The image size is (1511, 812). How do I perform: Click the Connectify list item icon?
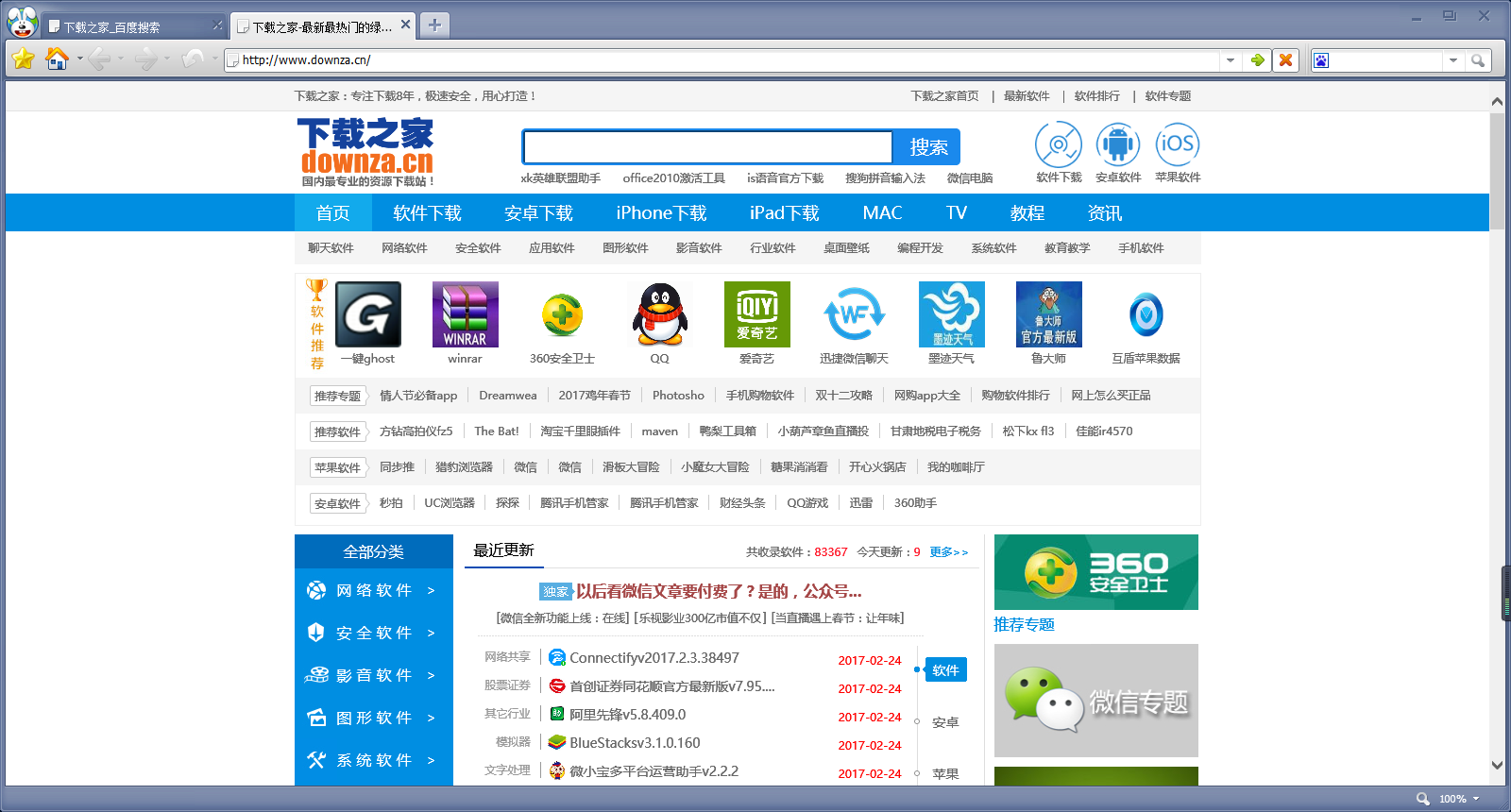pyautogui.click(x=557, y=657)
